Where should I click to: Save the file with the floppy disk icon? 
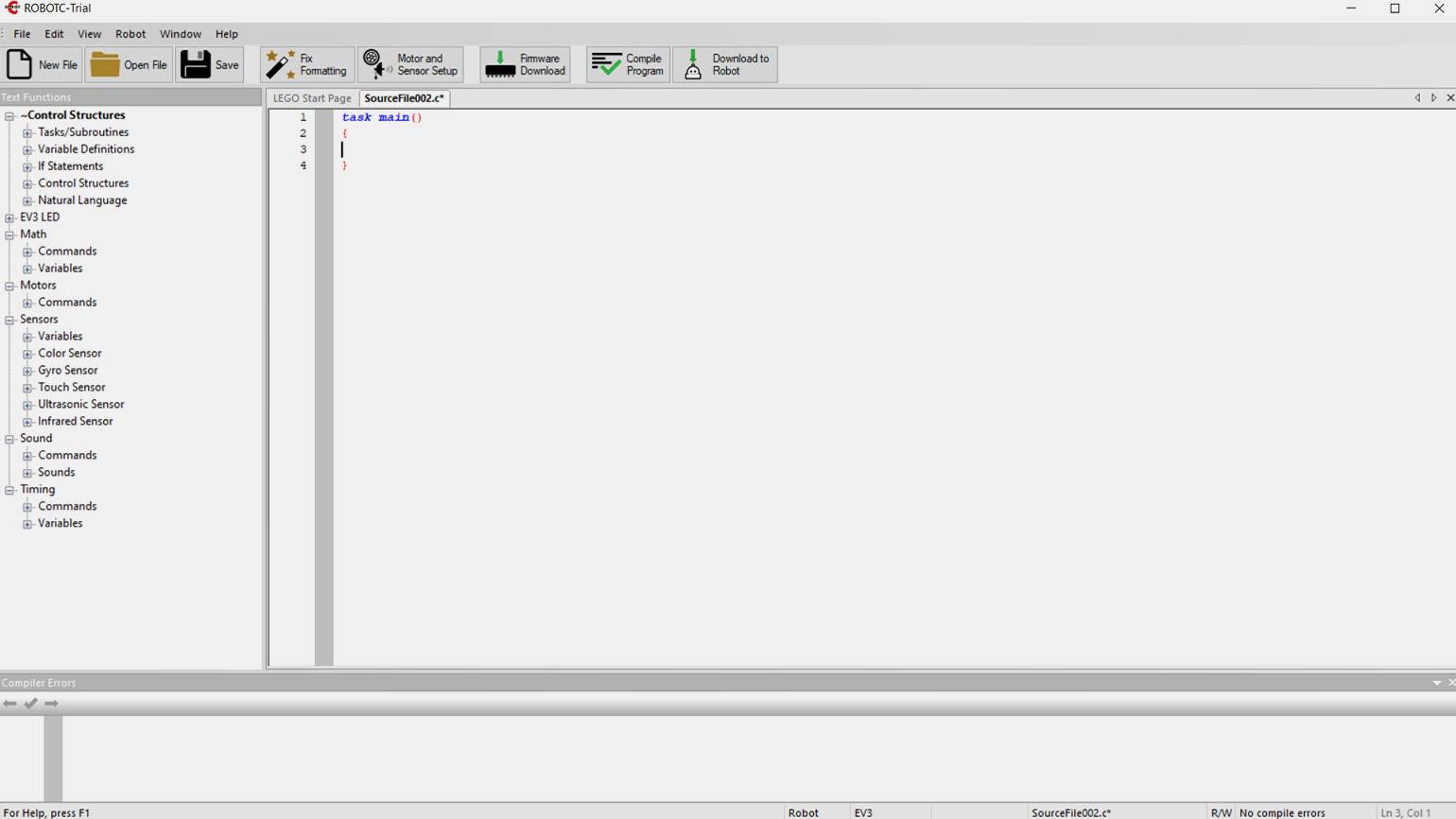click(196, 64)
